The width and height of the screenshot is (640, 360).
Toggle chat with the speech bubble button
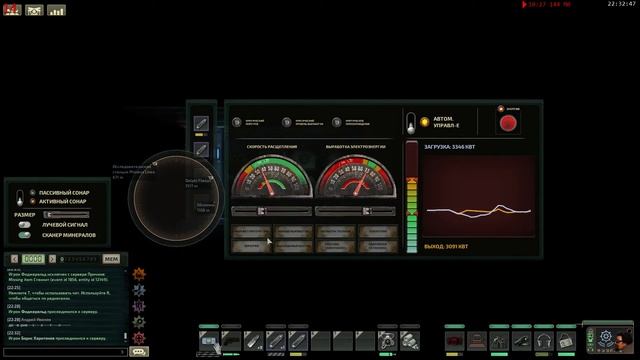point(139,351)
